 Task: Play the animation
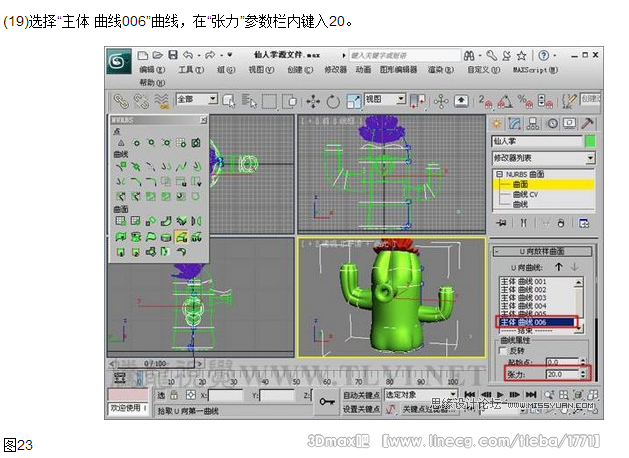(x=500, y=395)
